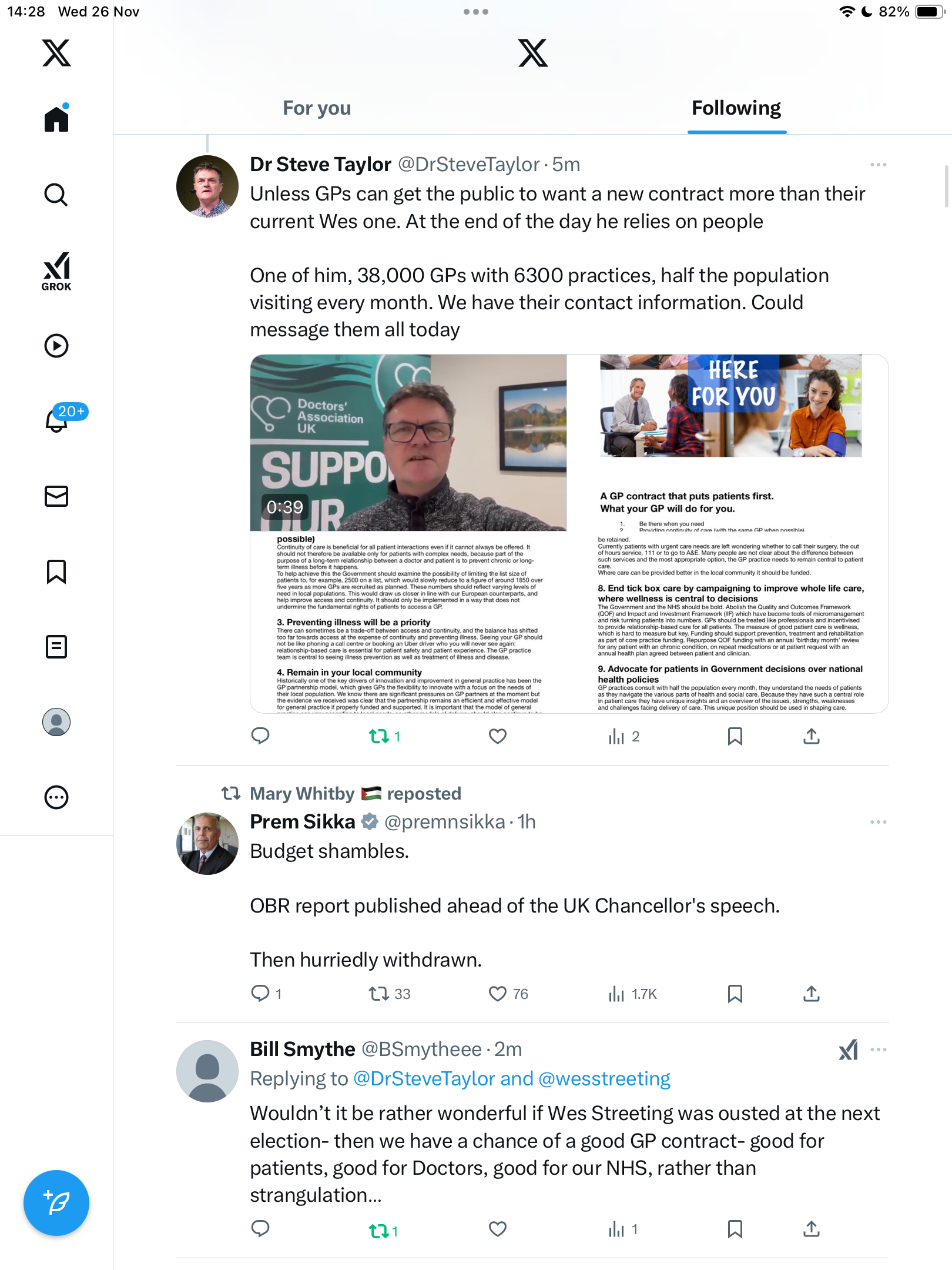Open Bookmarks in the sidebar
Image resolution: width=952 pixels, height=1270 pixels.
click(56, 571)
